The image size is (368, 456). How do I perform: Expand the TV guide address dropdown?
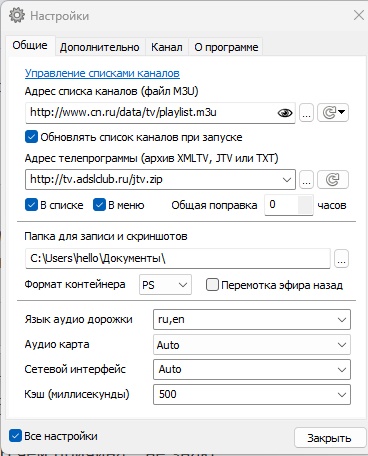(287, 180)
